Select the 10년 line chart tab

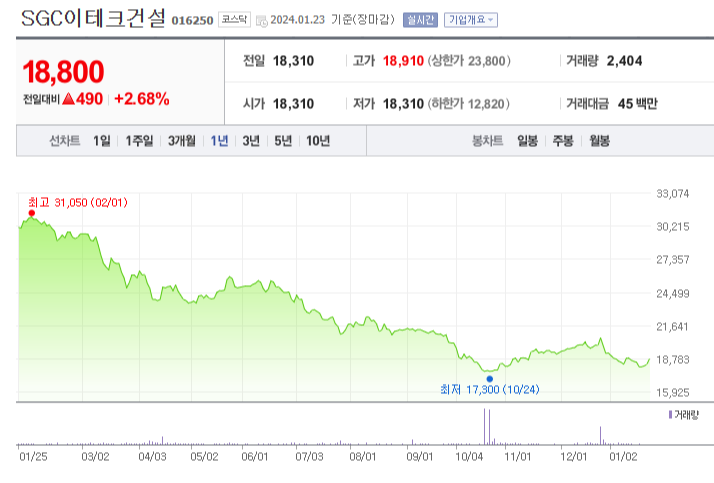[318, 141]
